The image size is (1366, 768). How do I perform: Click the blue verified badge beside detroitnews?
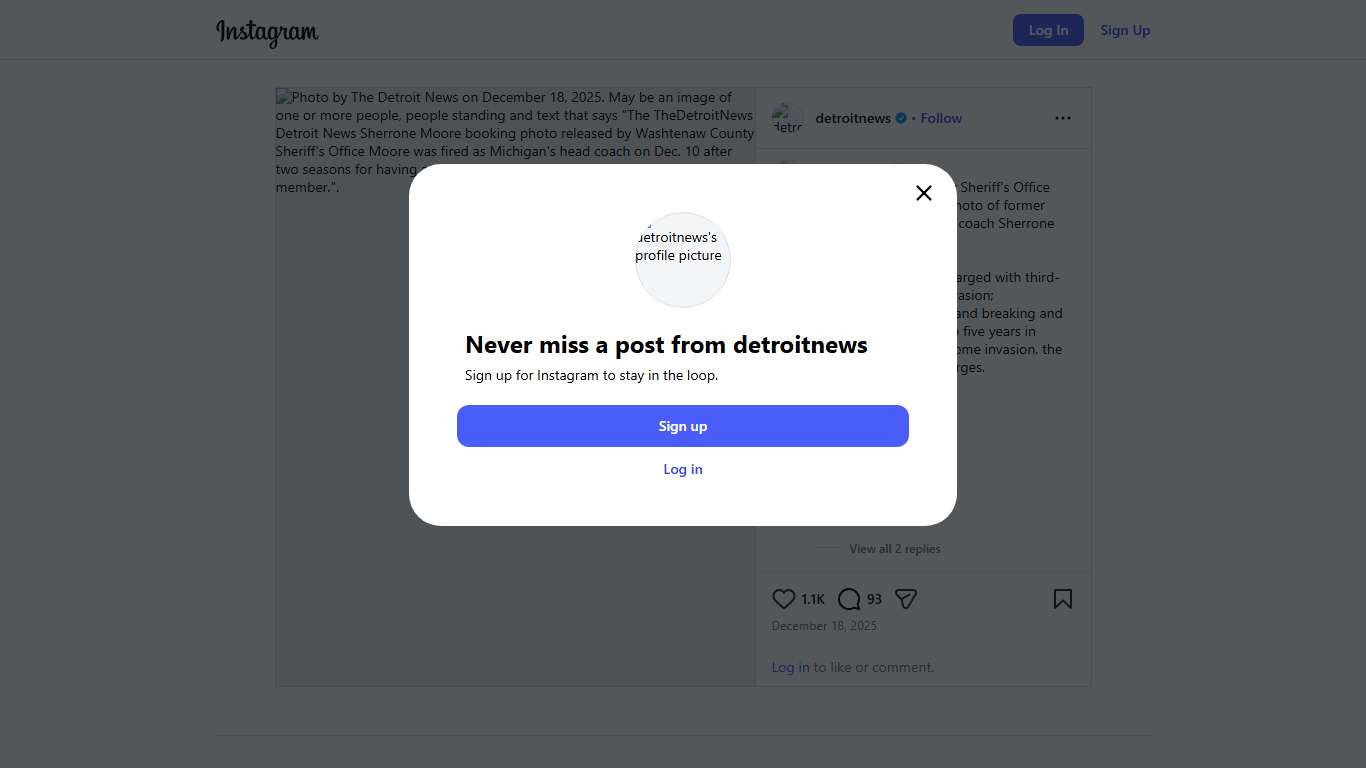(x=901, y=118)
